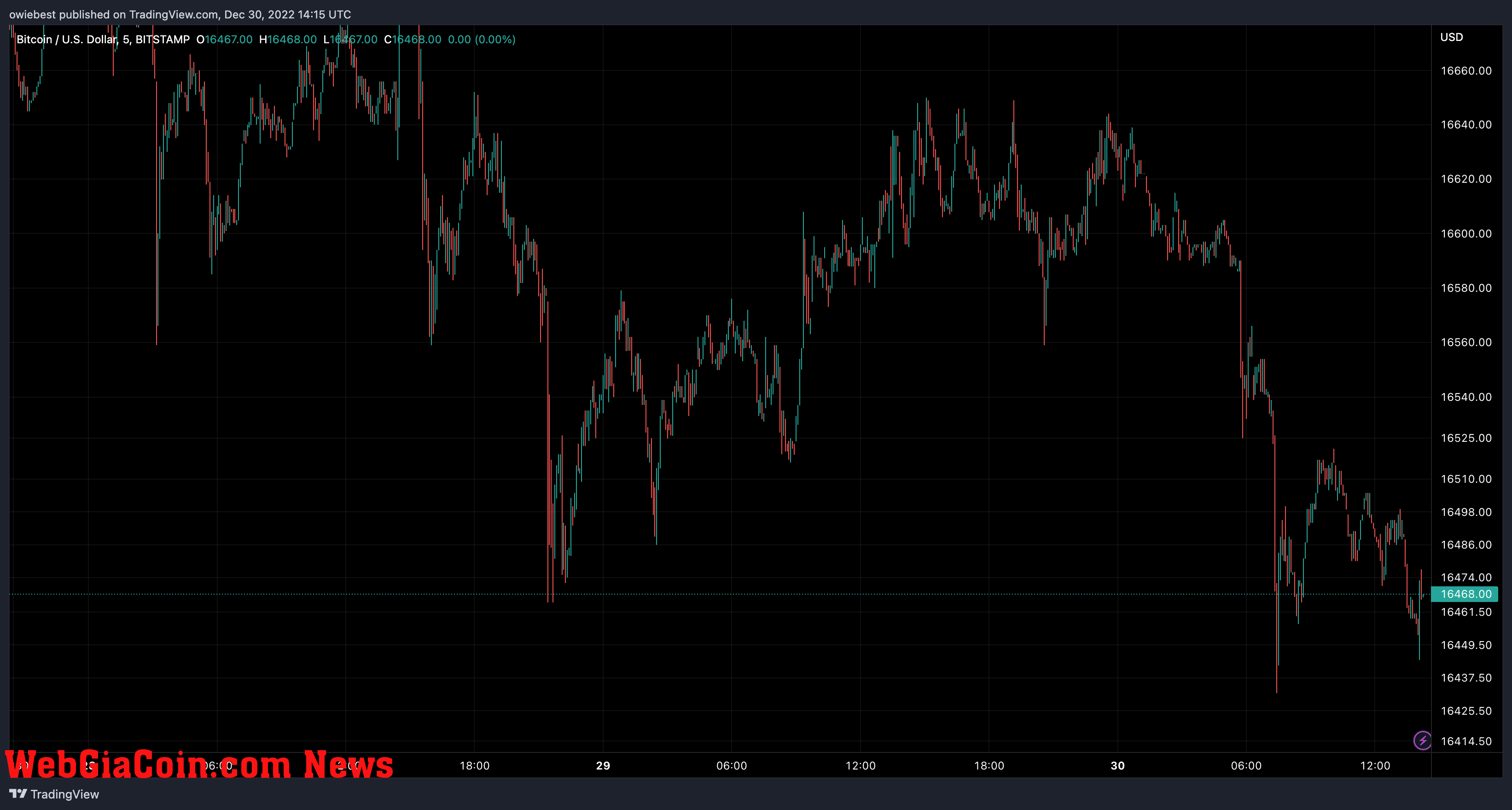Click the TradingView logo at bottom left
This screenshot has width=1512, height=810.
click(54, 794)
